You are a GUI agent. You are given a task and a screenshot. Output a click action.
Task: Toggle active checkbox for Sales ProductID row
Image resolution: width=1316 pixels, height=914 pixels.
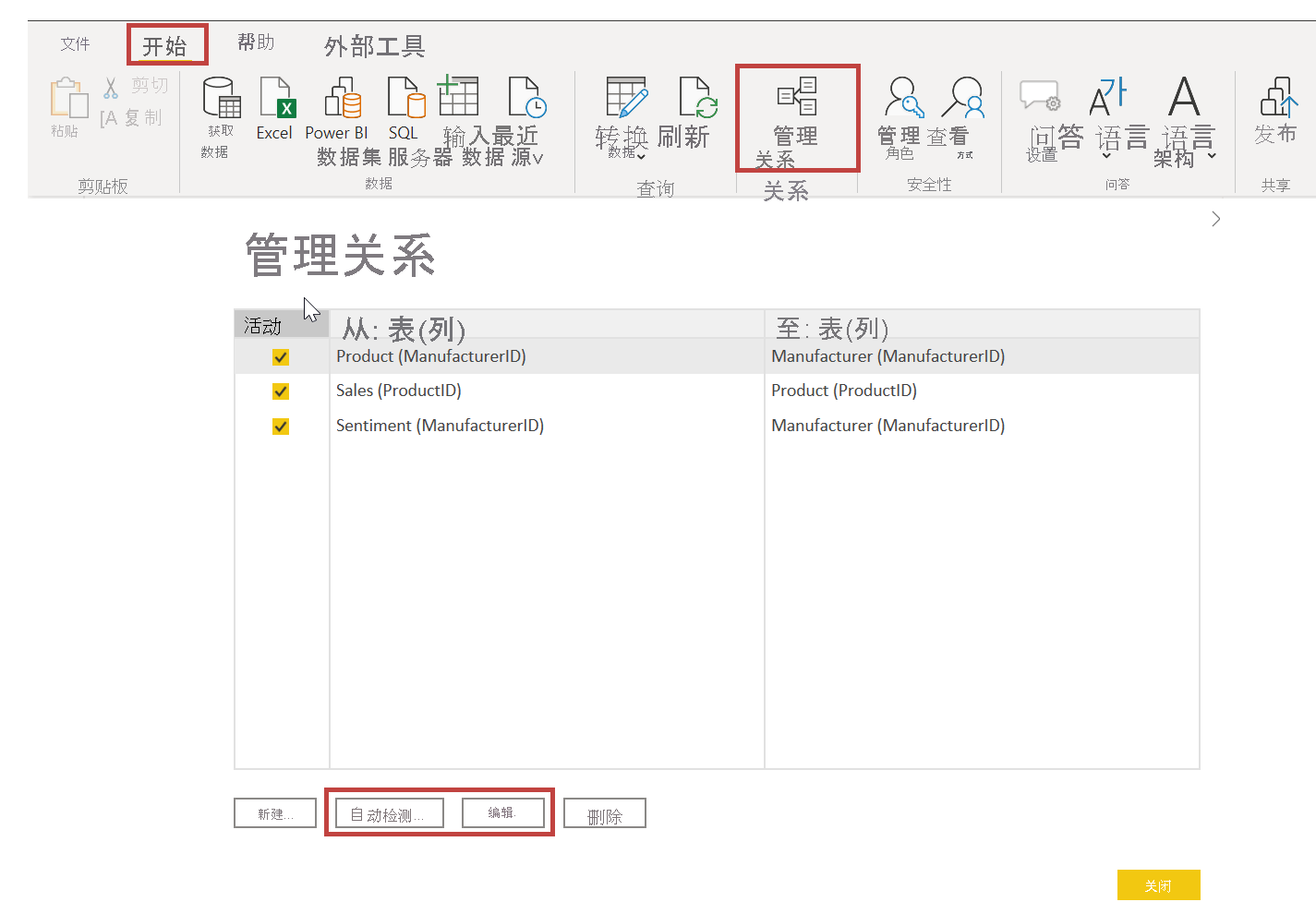281,391
